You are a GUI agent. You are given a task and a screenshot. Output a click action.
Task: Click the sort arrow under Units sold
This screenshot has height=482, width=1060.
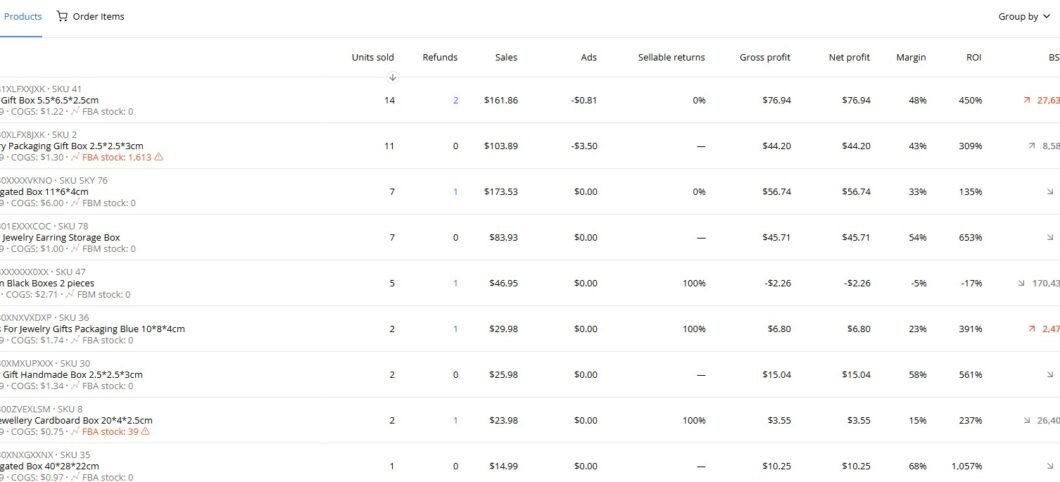pyautogui.click(x=392, y=77)
